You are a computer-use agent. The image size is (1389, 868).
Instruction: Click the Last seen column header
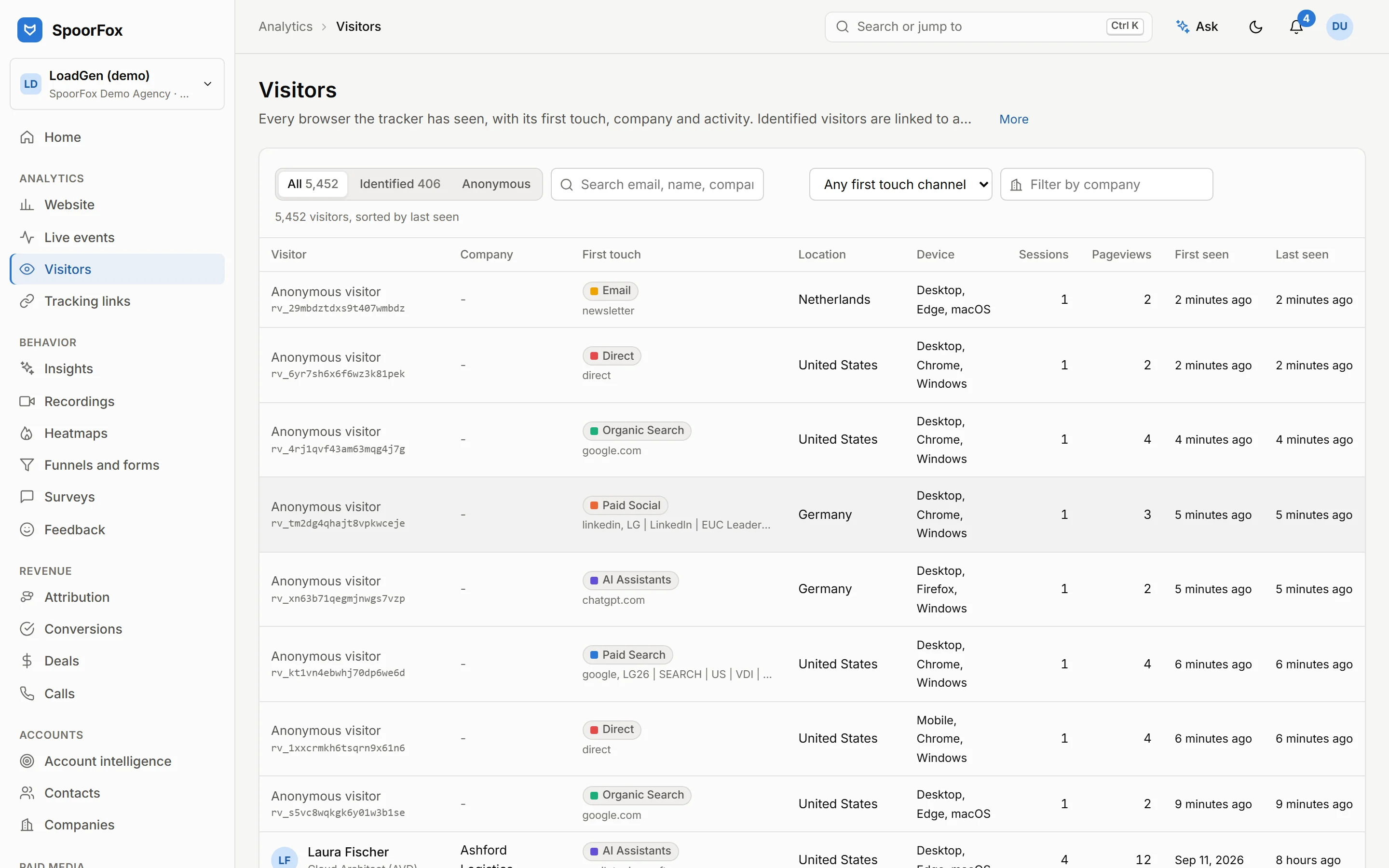[x=1302, y=254]
